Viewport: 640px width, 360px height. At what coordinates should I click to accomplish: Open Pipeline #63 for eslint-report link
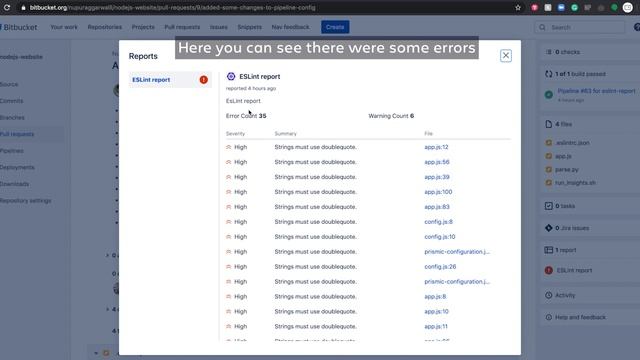[596, 91]
